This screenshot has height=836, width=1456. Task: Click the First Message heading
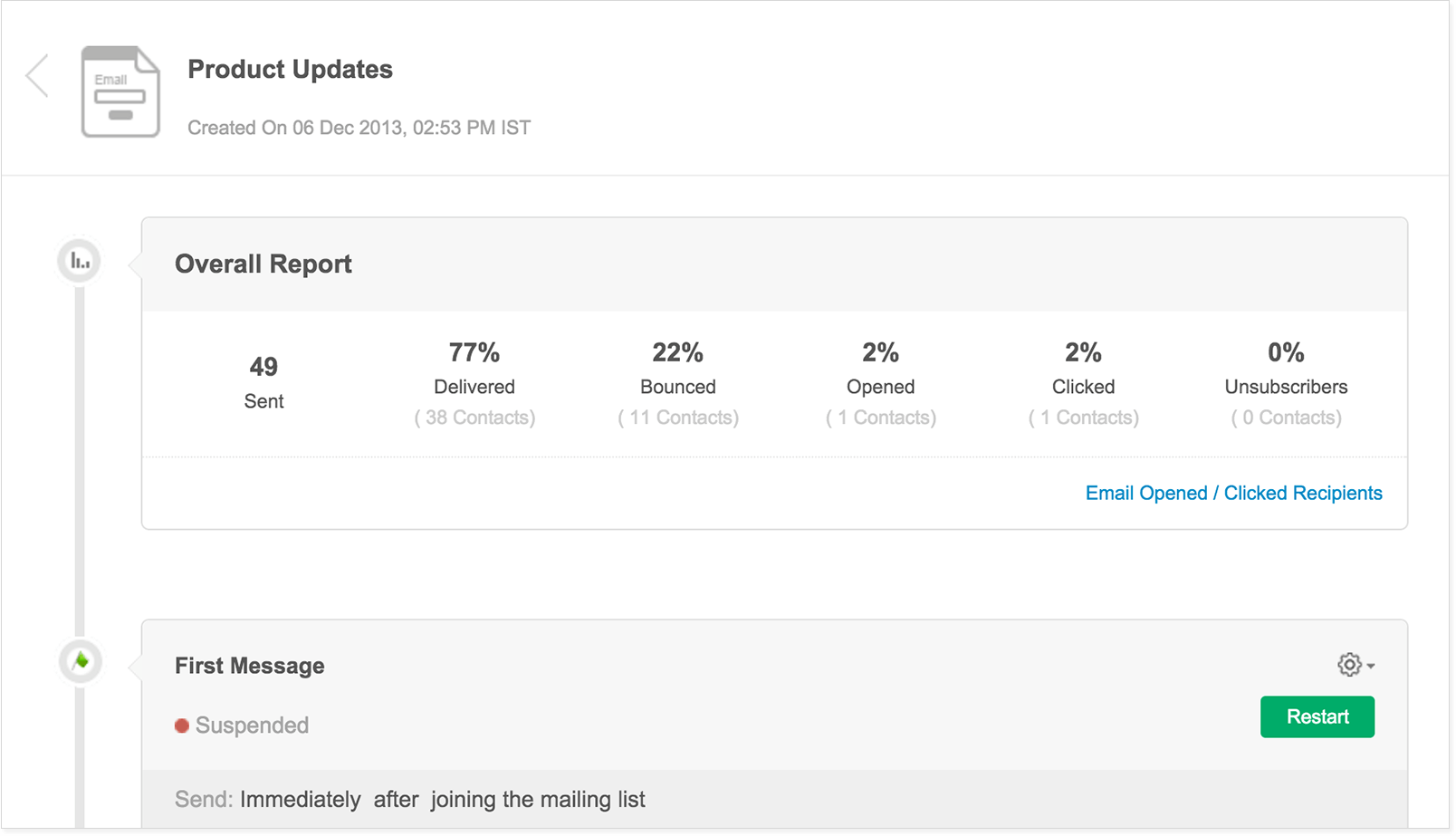(250, 666)
